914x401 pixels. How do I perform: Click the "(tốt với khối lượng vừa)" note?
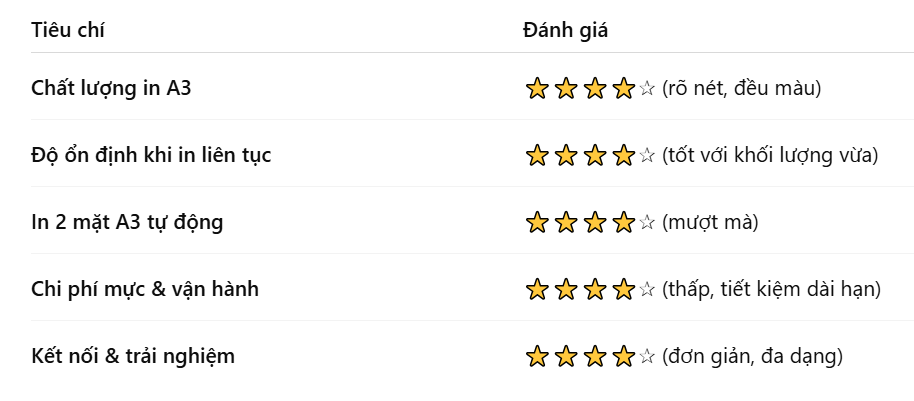coord(770,155)
